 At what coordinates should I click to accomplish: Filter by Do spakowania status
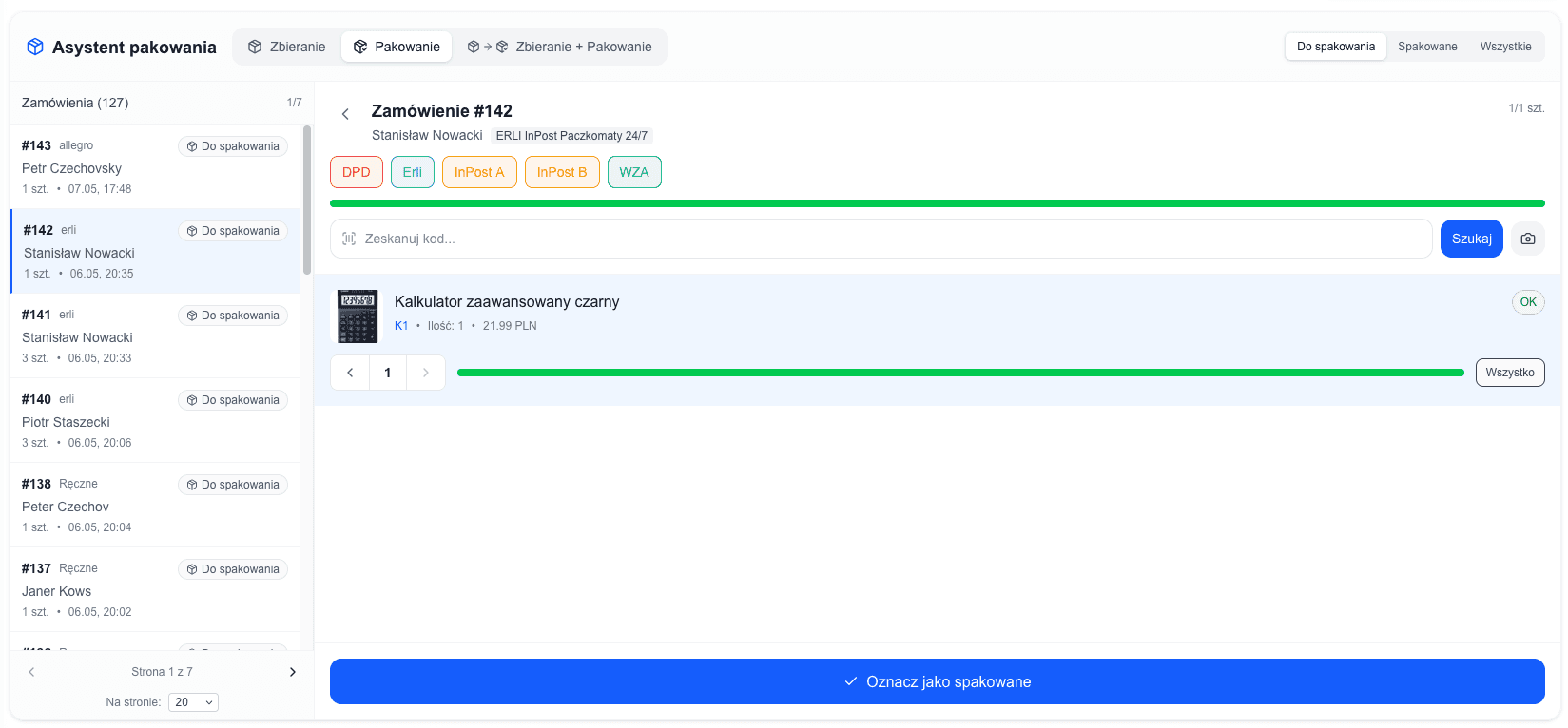(1336, 47)
